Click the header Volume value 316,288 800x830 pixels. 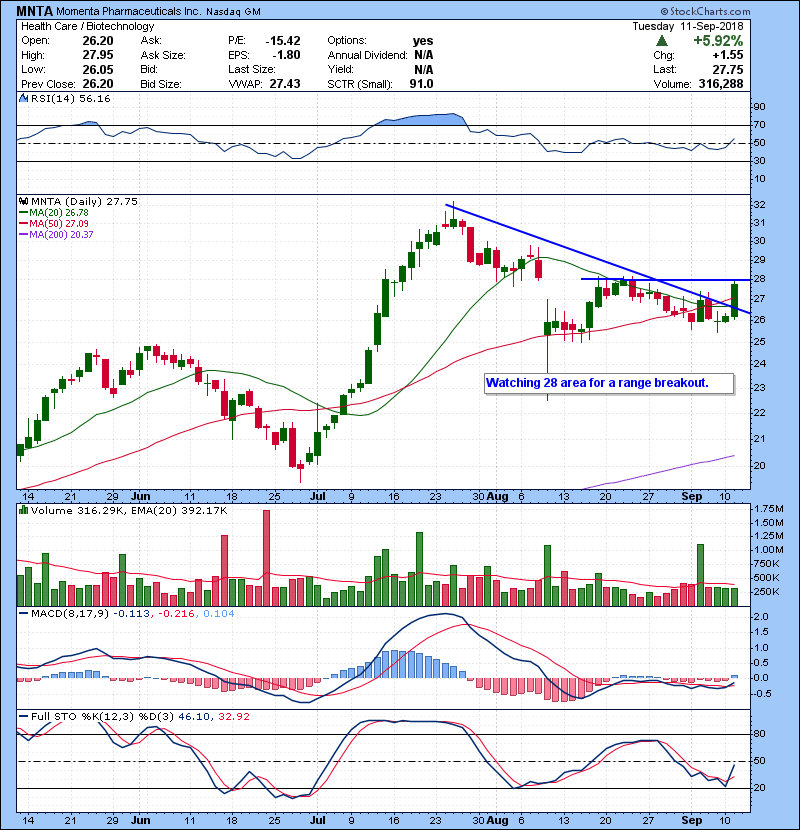[x=721, y=84]
